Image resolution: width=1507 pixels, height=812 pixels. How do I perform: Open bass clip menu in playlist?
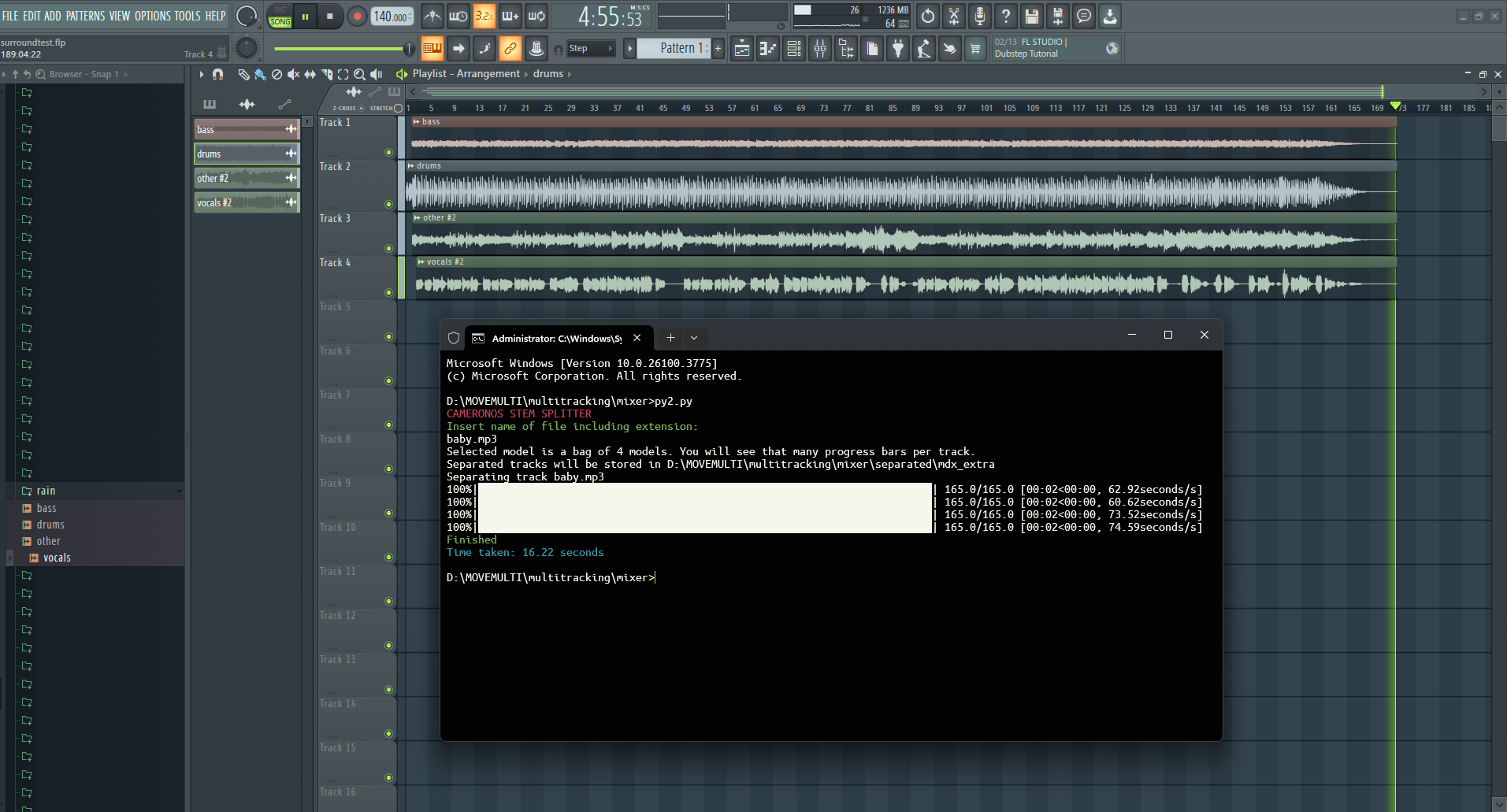416,122
